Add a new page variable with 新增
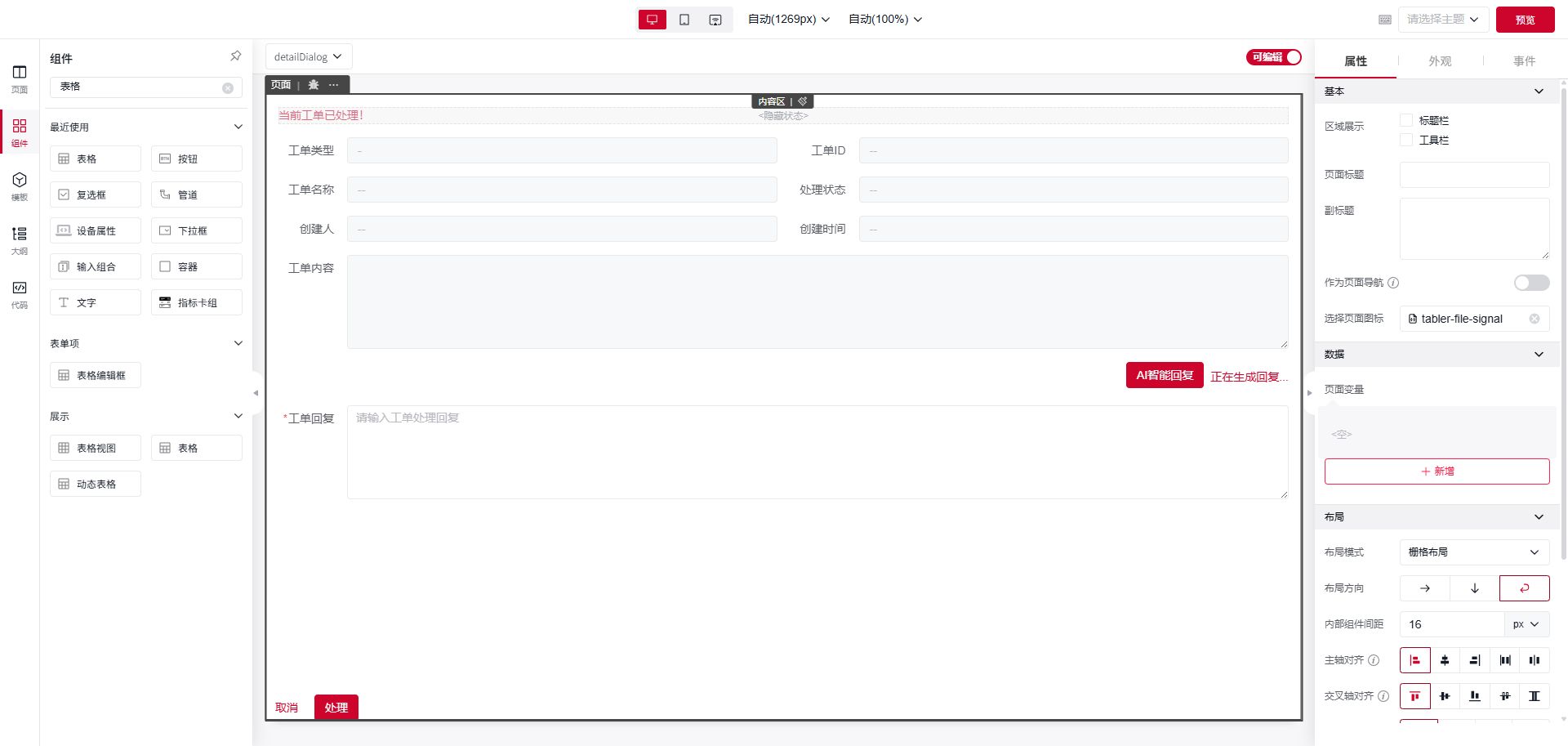Screen dimensions: 1568x746 1437,471
